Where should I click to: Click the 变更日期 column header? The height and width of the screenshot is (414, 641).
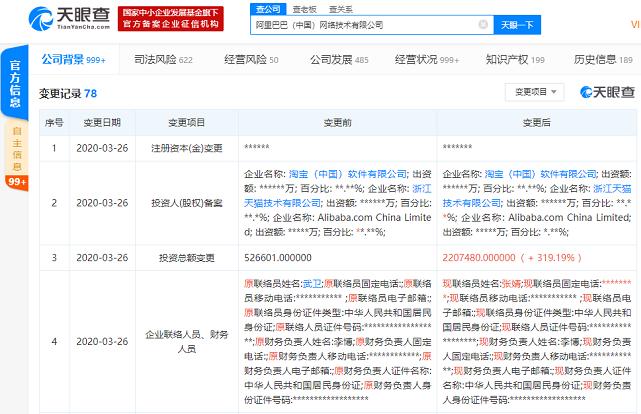point(102,122)
